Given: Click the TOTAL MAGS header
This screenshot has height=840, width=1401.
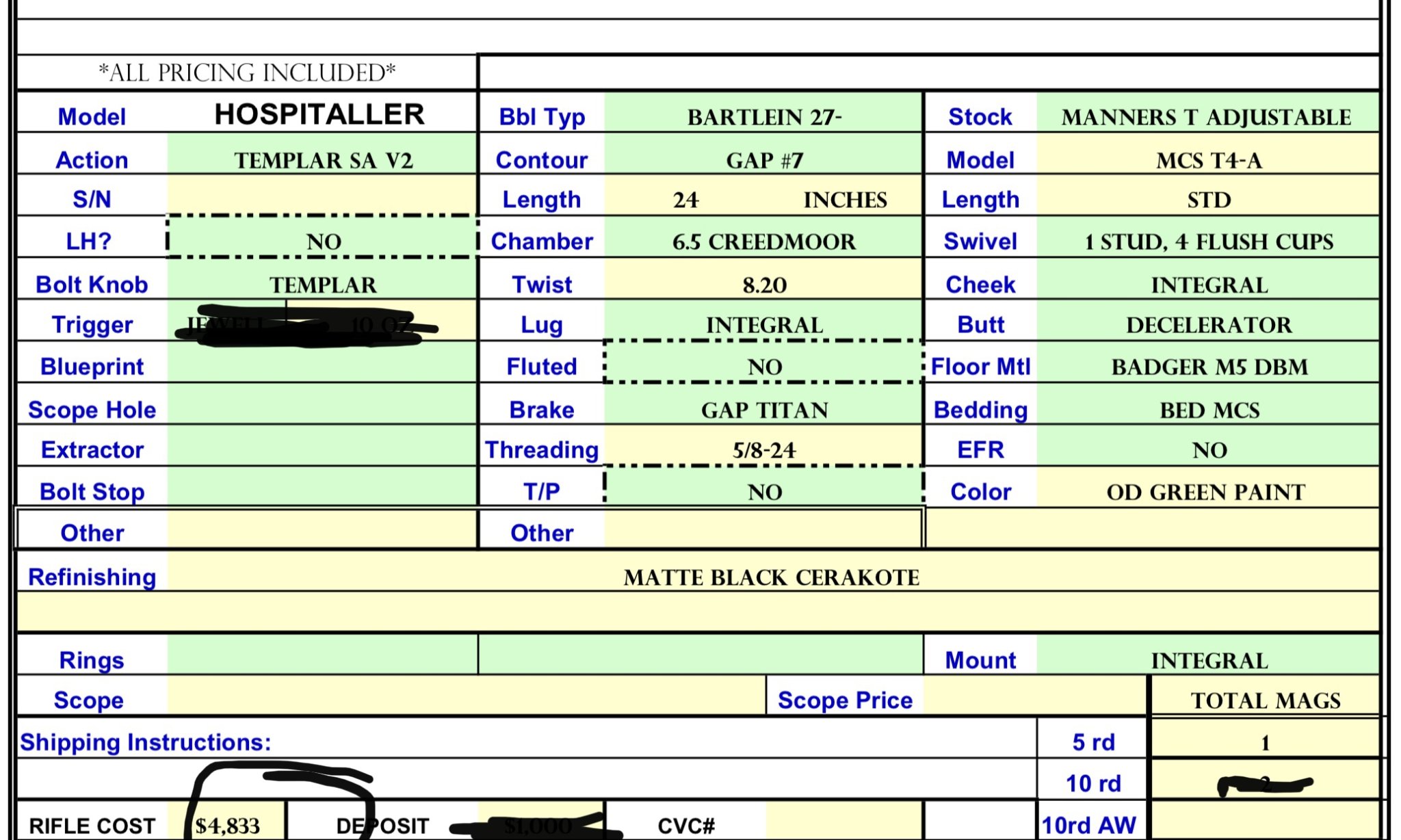Looking at the screenshot, I should coord(1266,700).
